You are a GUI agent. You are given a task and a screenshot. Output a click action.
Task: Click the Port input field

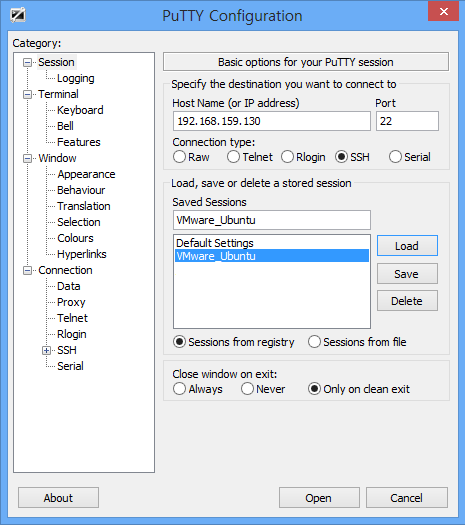(x=407, y=121)
